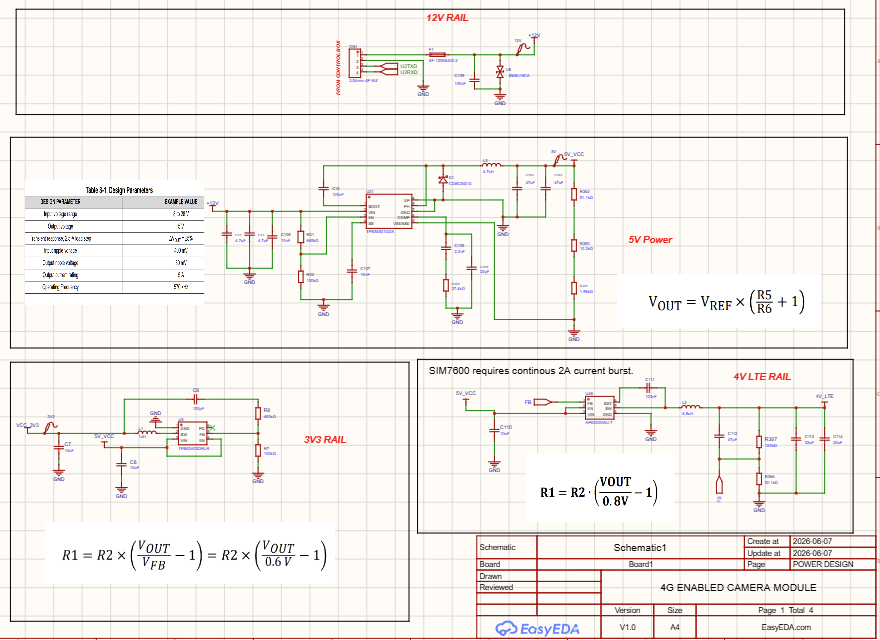This screenshot has height=640, width=880.
Task: Click the L3 4.7uH inductor
Action: point(492,166)
